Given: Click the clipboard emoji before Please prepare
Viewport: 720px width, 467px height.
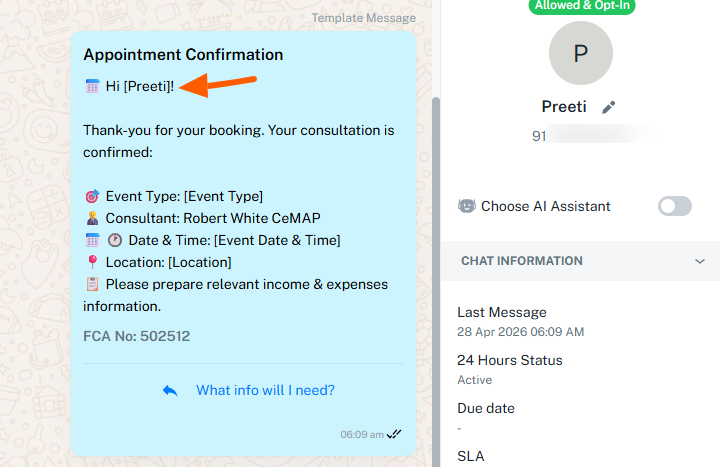Looking at the screenshot, I should 92,284.
